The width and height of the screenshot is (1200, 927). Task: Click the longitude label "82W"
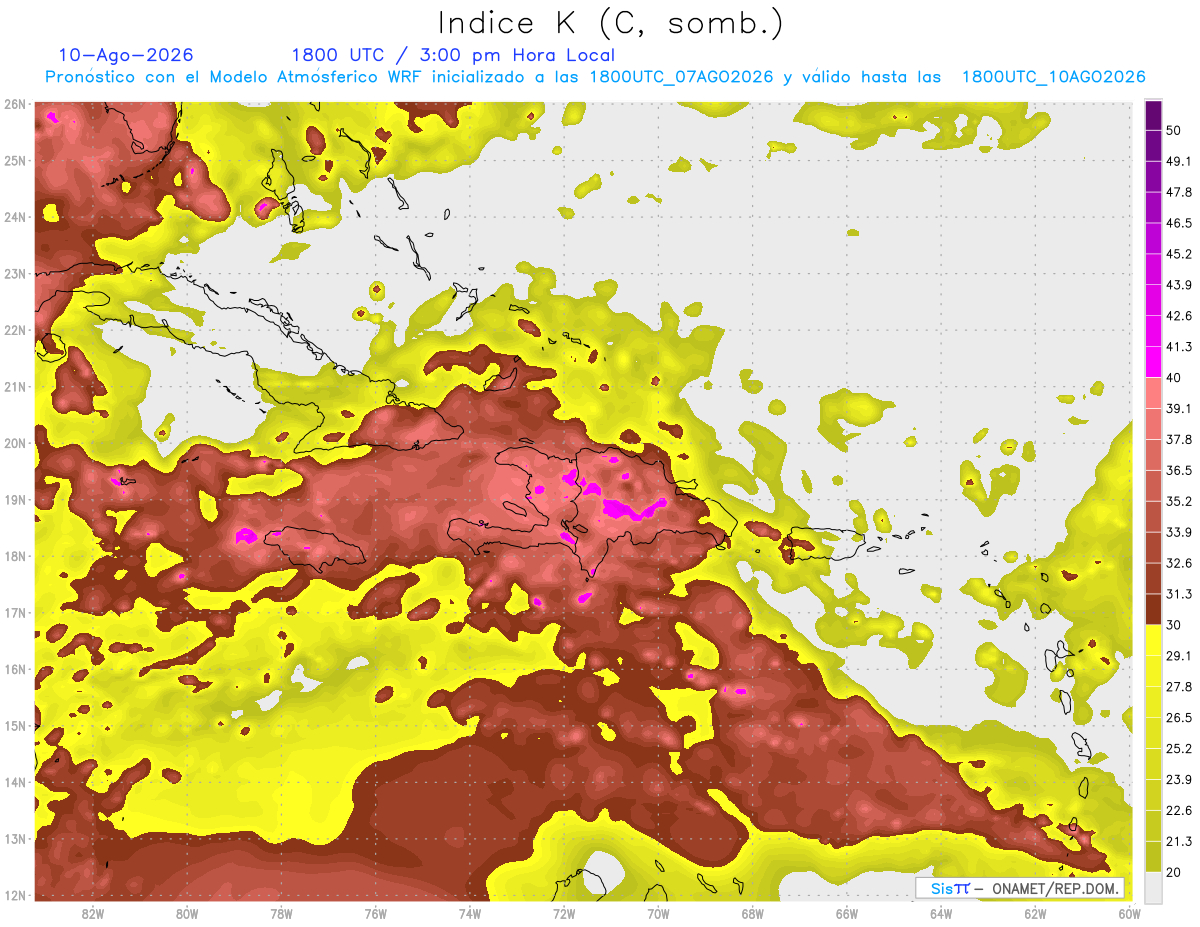click(93, 914)
